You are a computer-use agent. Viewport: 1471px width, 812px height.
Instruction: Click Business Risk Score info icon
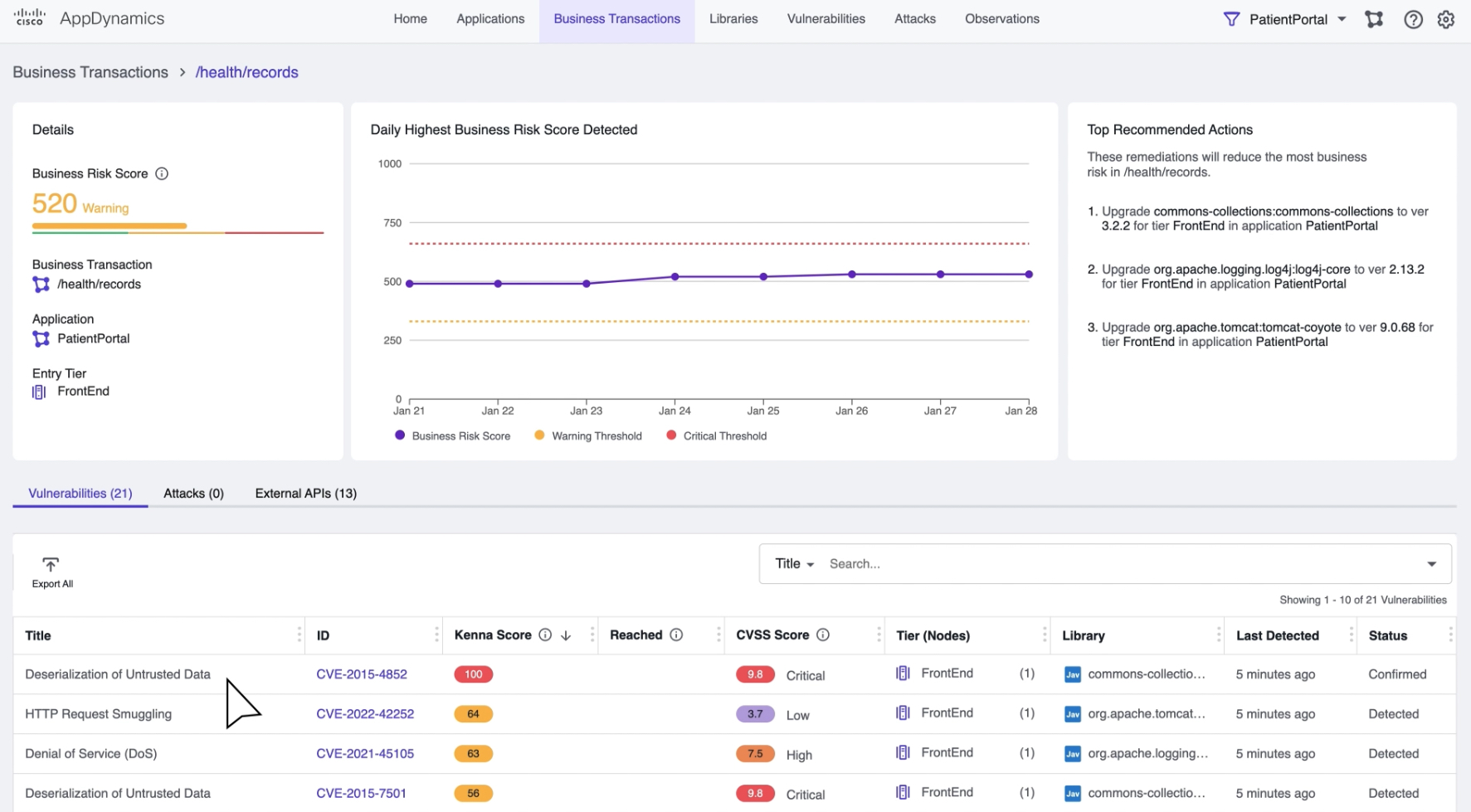tap(162, 173)
